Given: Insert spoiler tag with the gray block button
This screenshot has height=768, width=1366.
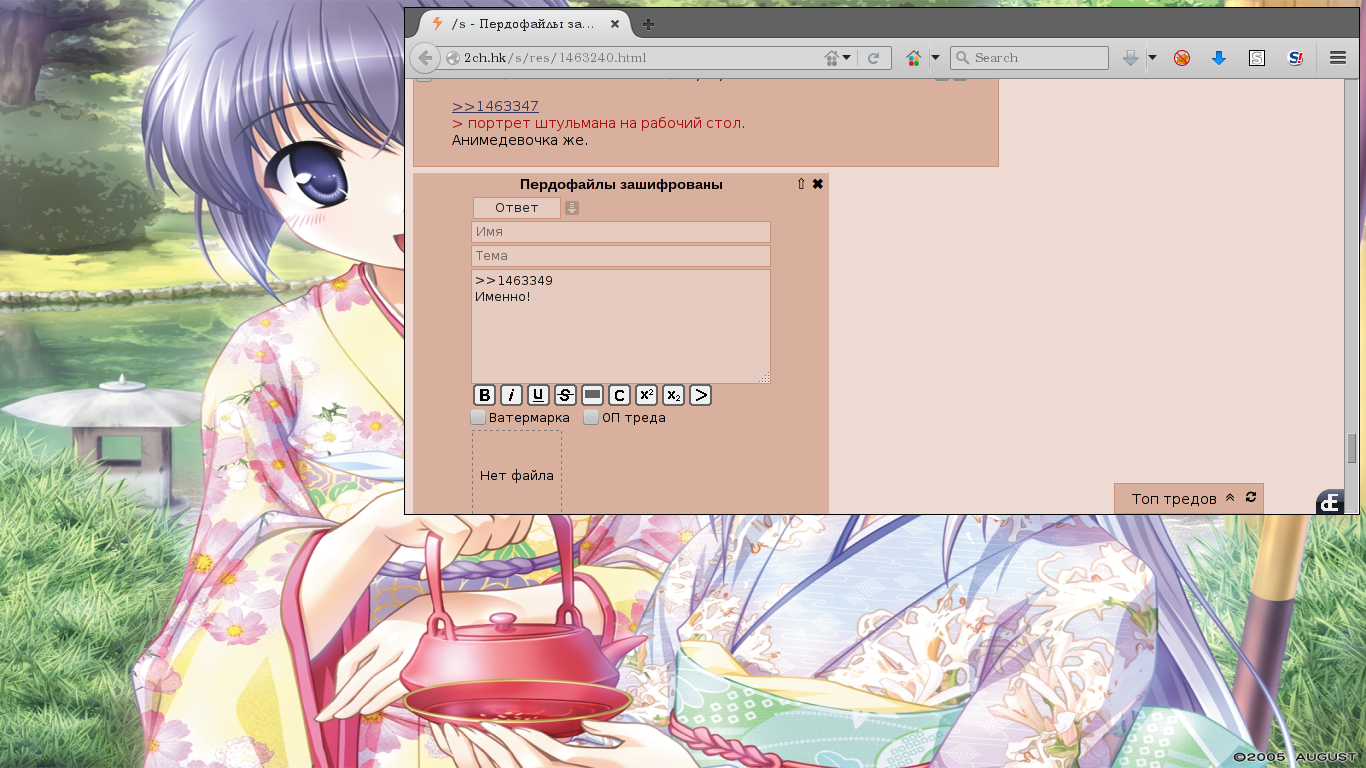Looking at the screenshot, I should 592,395.
